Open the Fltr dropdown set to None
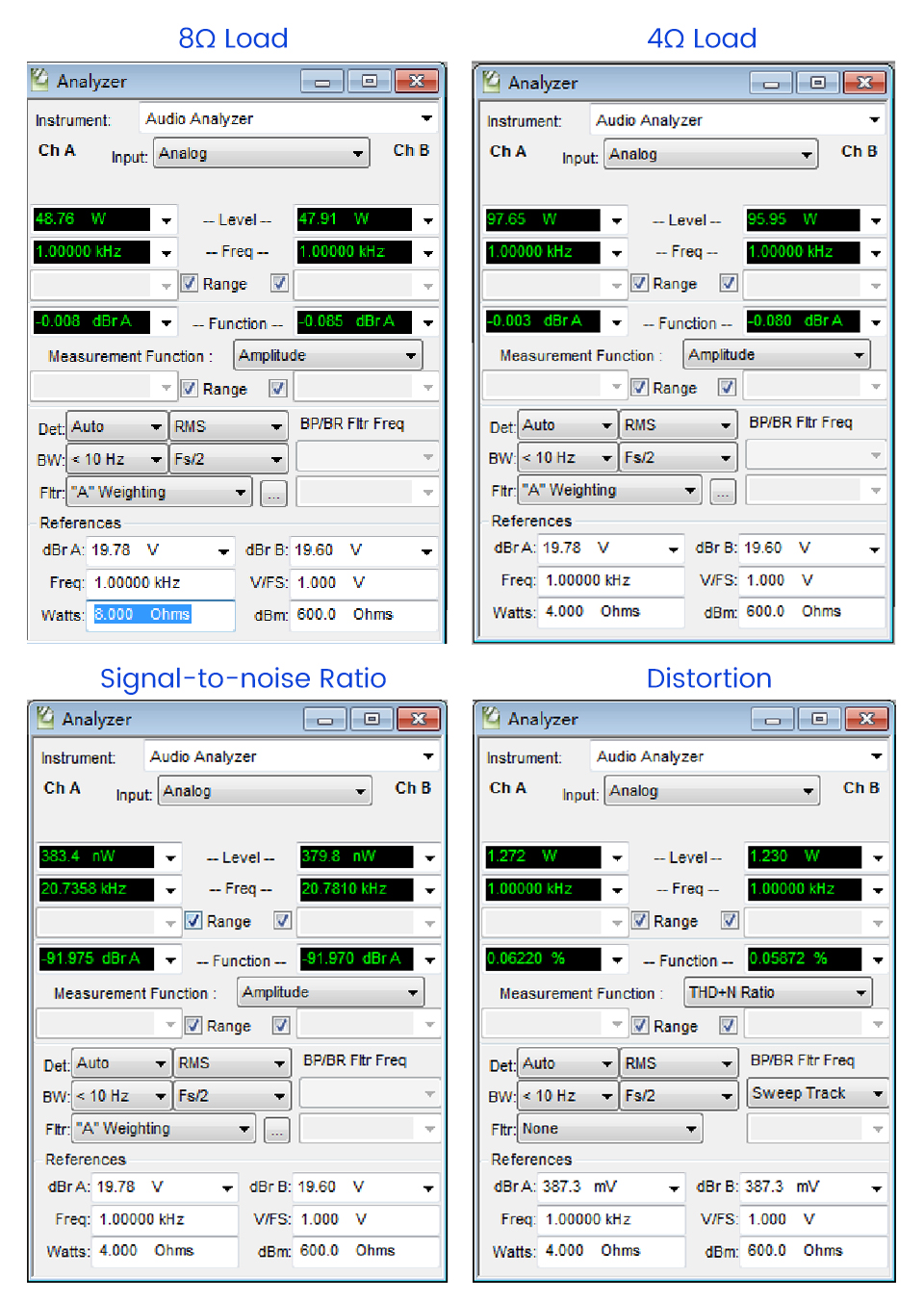The width and height of the screenshot is (924, 1302). pos(609,1129)
